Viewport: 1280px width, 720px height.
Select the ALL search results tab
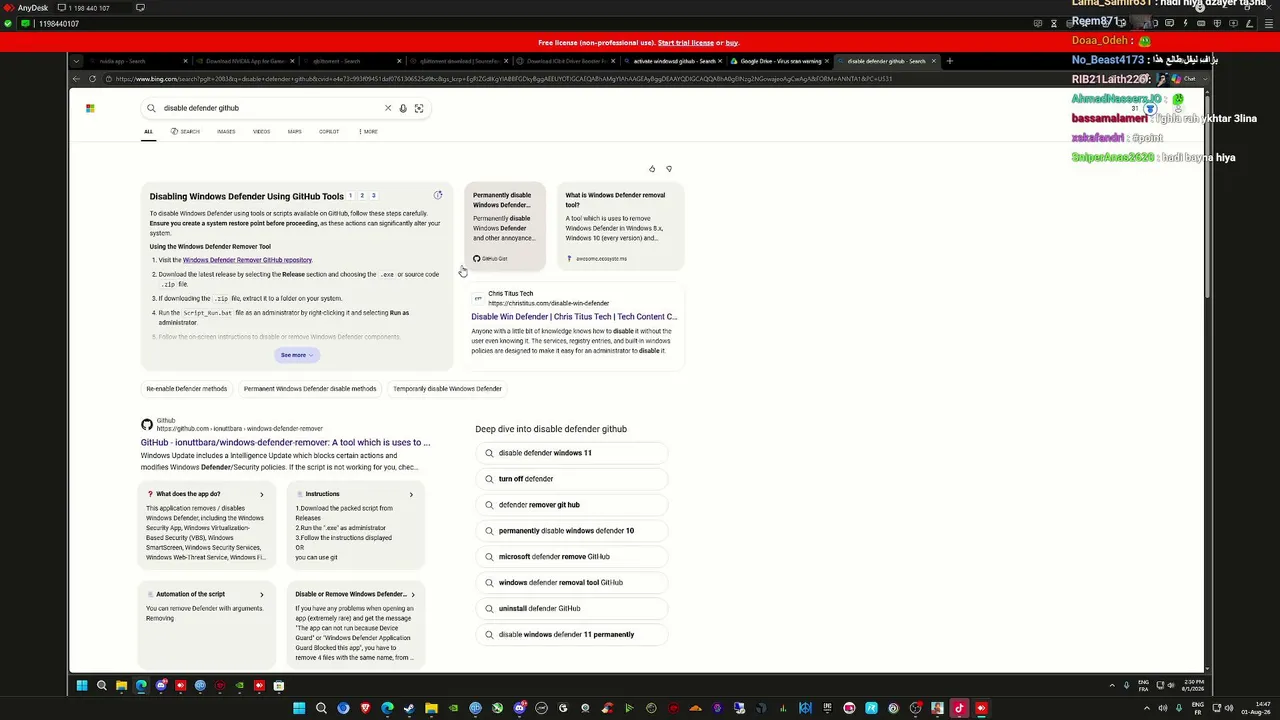[148, 131]
